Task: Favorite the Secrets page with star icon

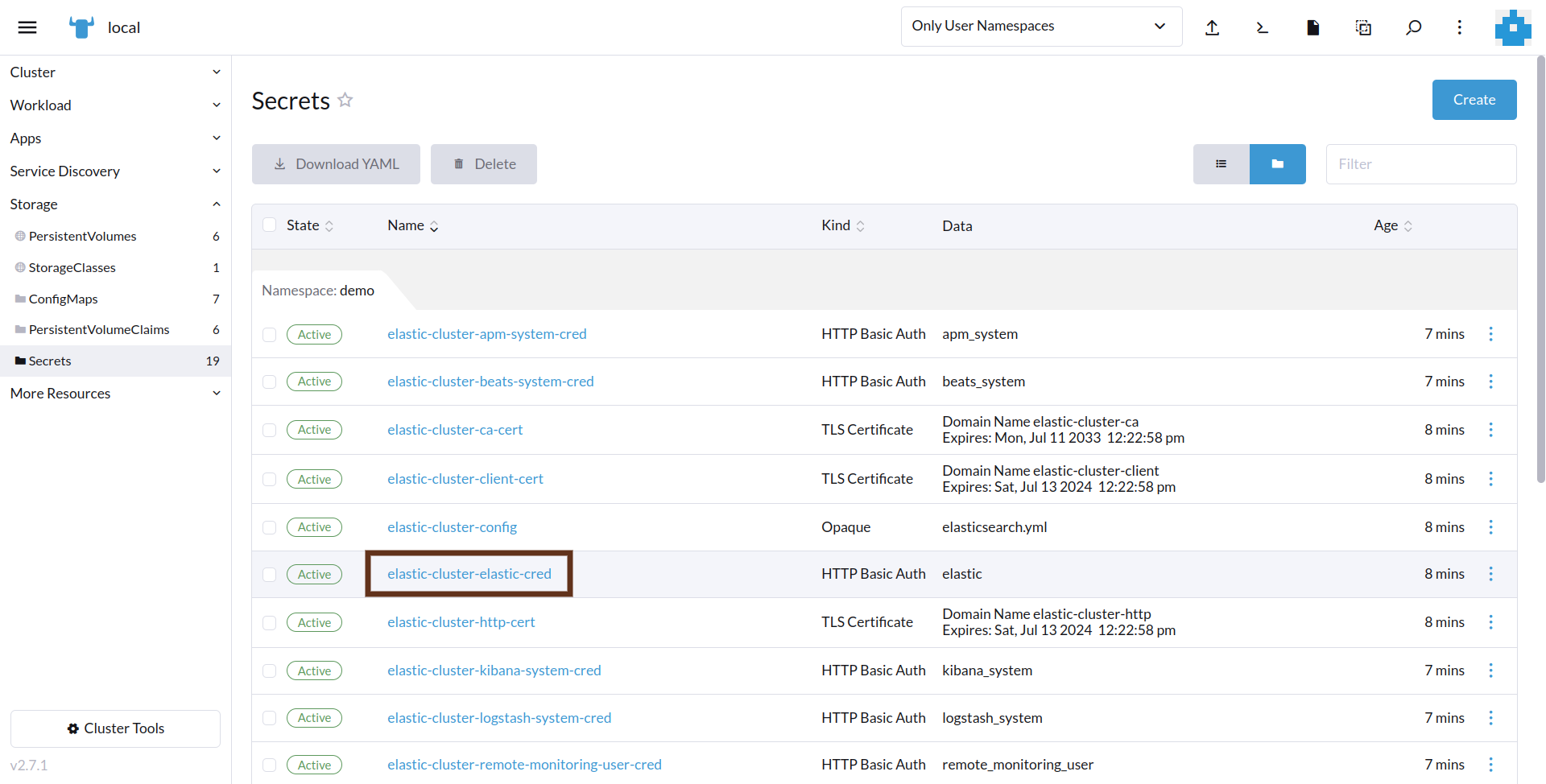Action: point(345,100)
